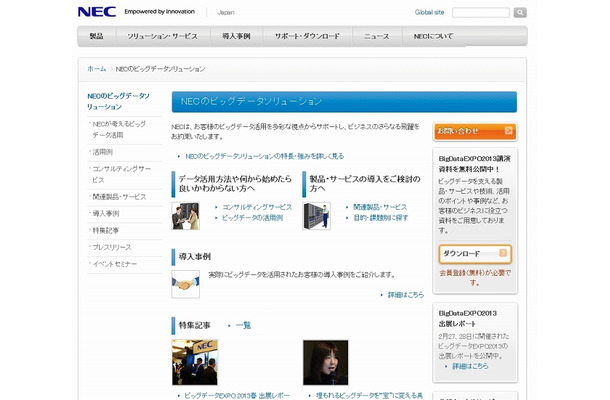The image size is (610, 400).
Task: Select 特集記事 in sidebar list
Action: tap(105, 230)
